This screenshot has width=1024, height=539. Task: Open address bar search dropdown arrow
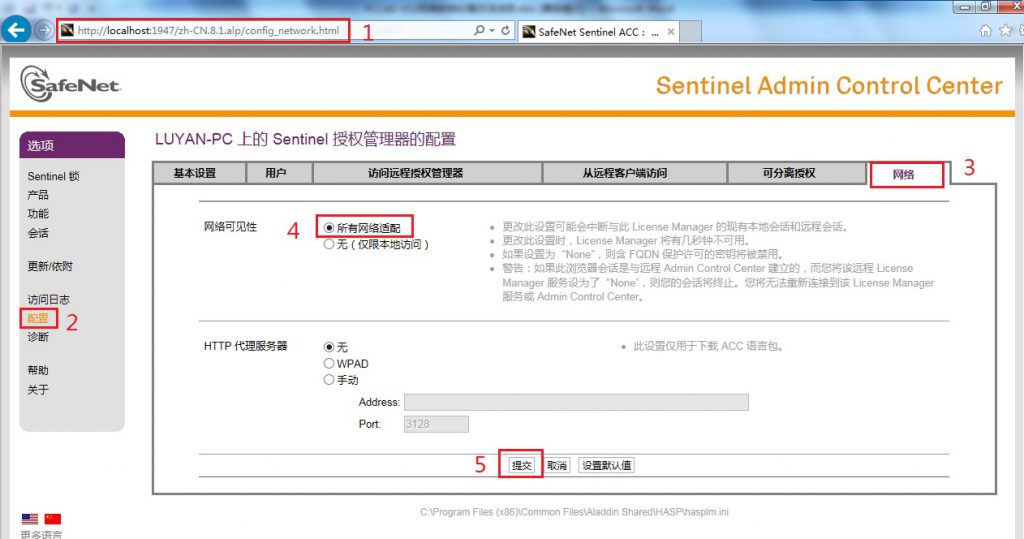492,31
